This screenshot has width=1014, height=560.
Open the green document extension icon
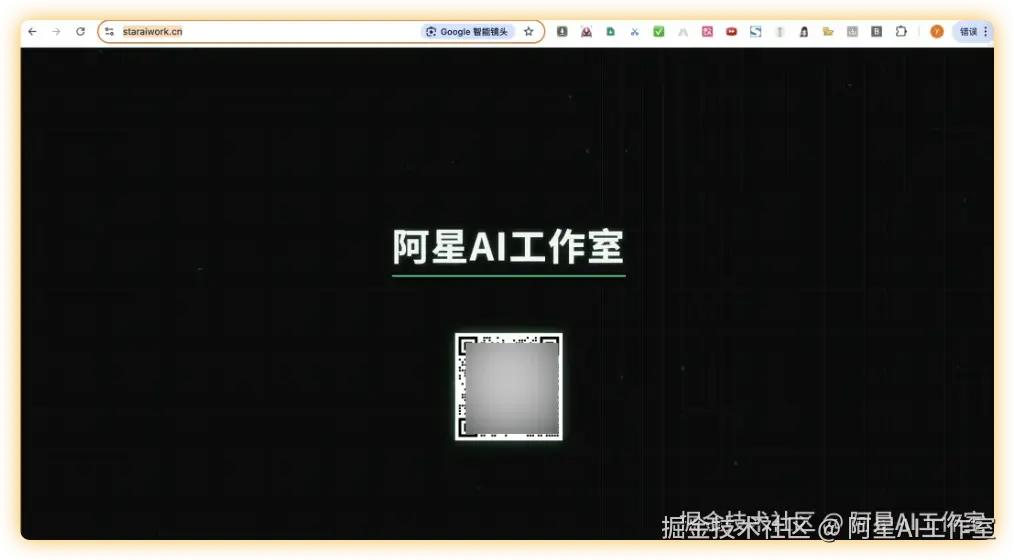coord(610,32)
